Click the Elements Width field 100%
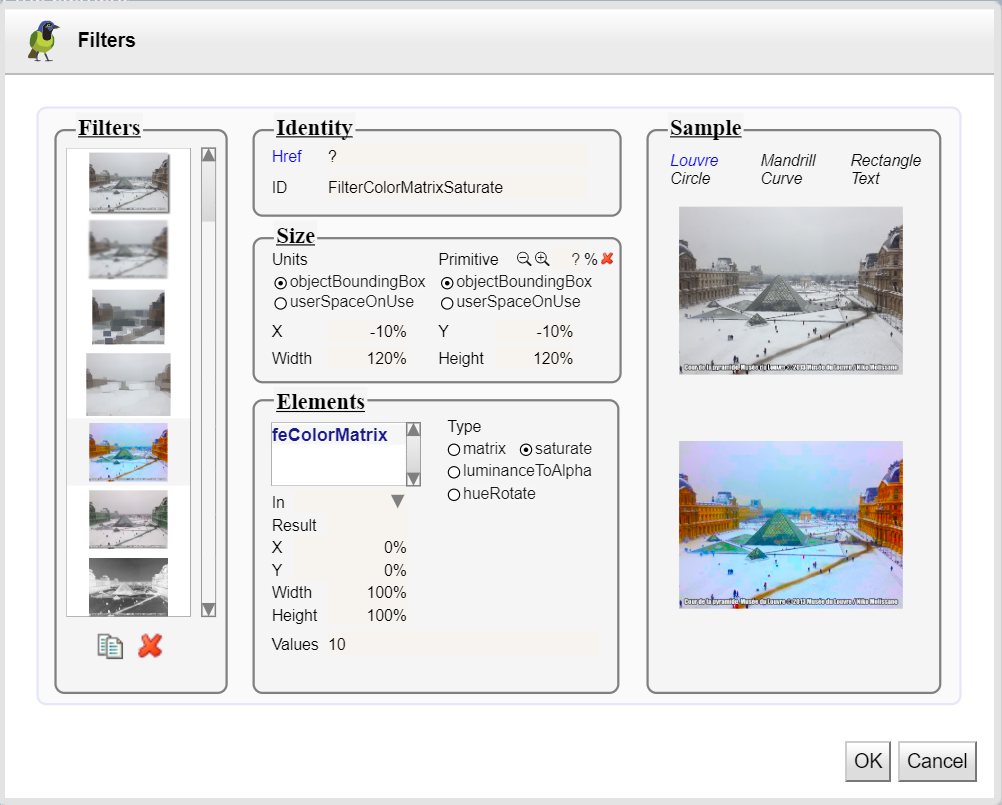This screenshot has width=1002, height=805. click(x=367, y=592)
